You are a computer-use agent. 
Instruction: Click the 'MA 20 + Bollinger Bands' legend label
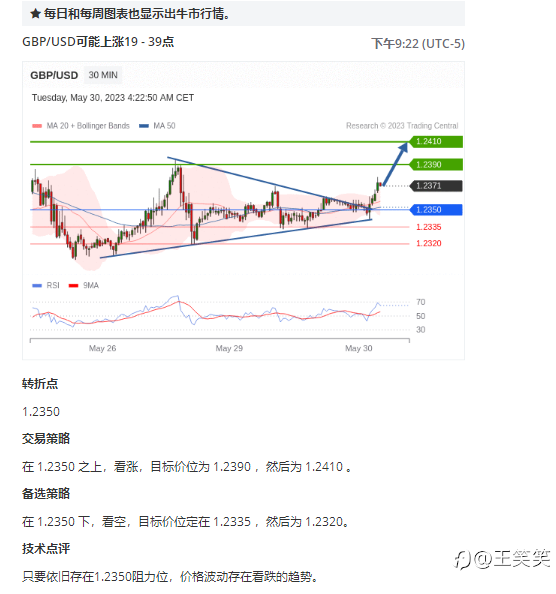pyautogui.click(x=88, y=126)
